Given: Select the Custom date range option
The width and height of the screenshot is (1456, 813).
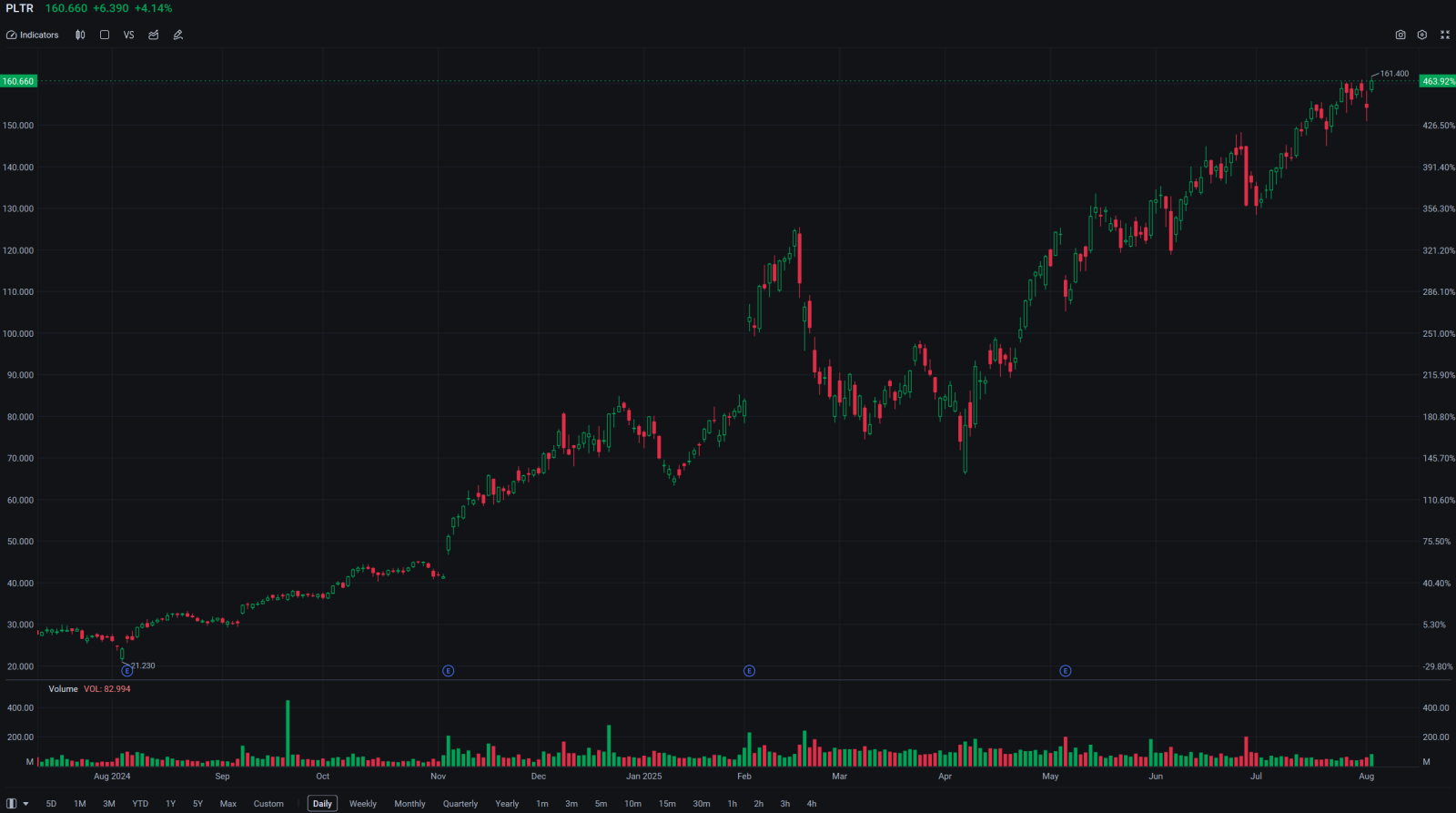Looking at the screenshot, I should (x=268, y=804).
